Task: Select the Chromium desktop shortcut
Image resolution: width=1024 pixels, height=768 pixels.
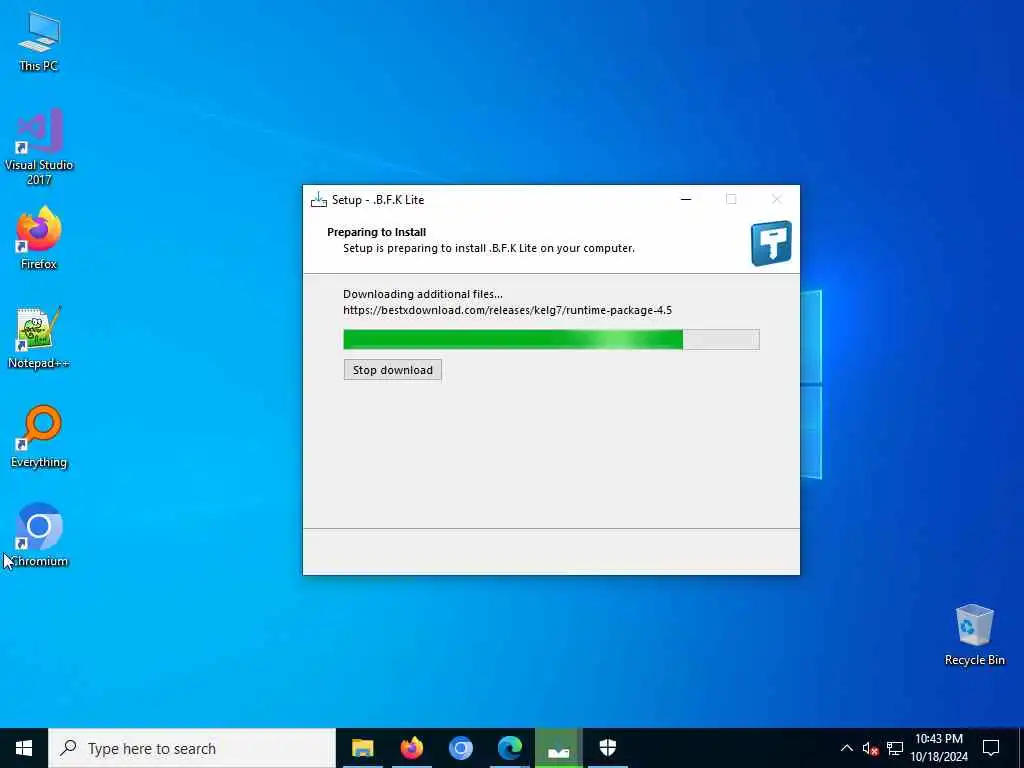Action: tap(39, 535)
